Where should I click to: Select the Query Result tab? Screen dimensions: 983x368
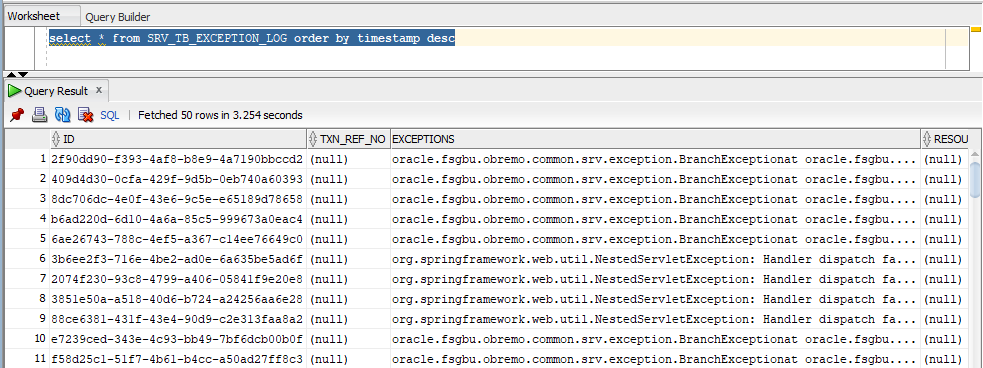point(56,91)
